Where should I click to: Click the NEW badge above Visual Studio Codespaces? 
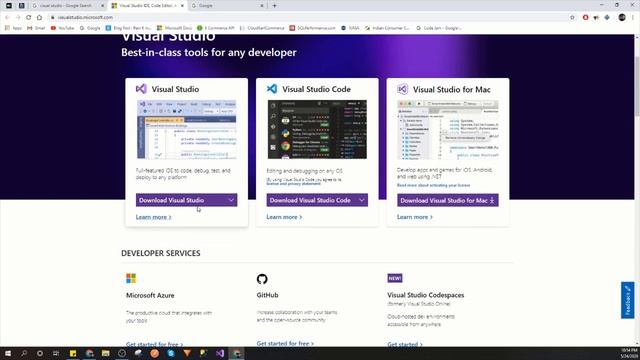(395, 278)
